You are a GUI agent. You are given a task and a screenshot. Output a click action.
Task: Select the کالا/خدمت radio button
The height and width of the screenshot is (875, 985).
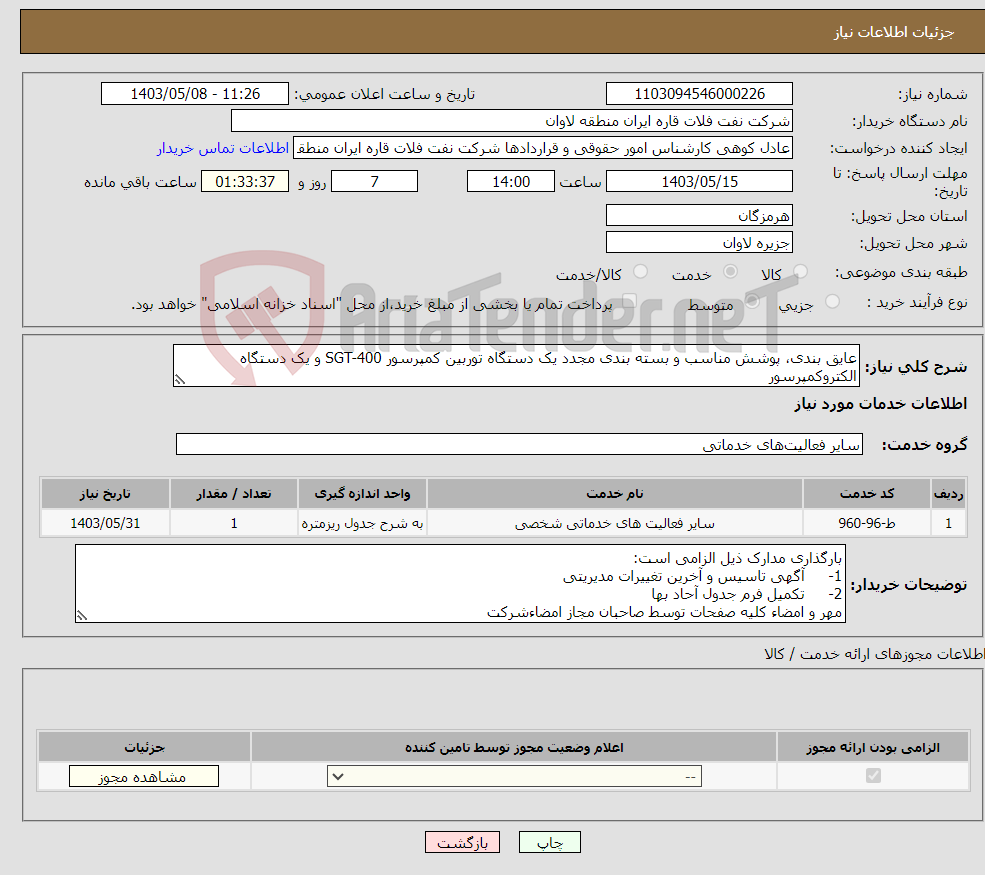coord(640,272)
